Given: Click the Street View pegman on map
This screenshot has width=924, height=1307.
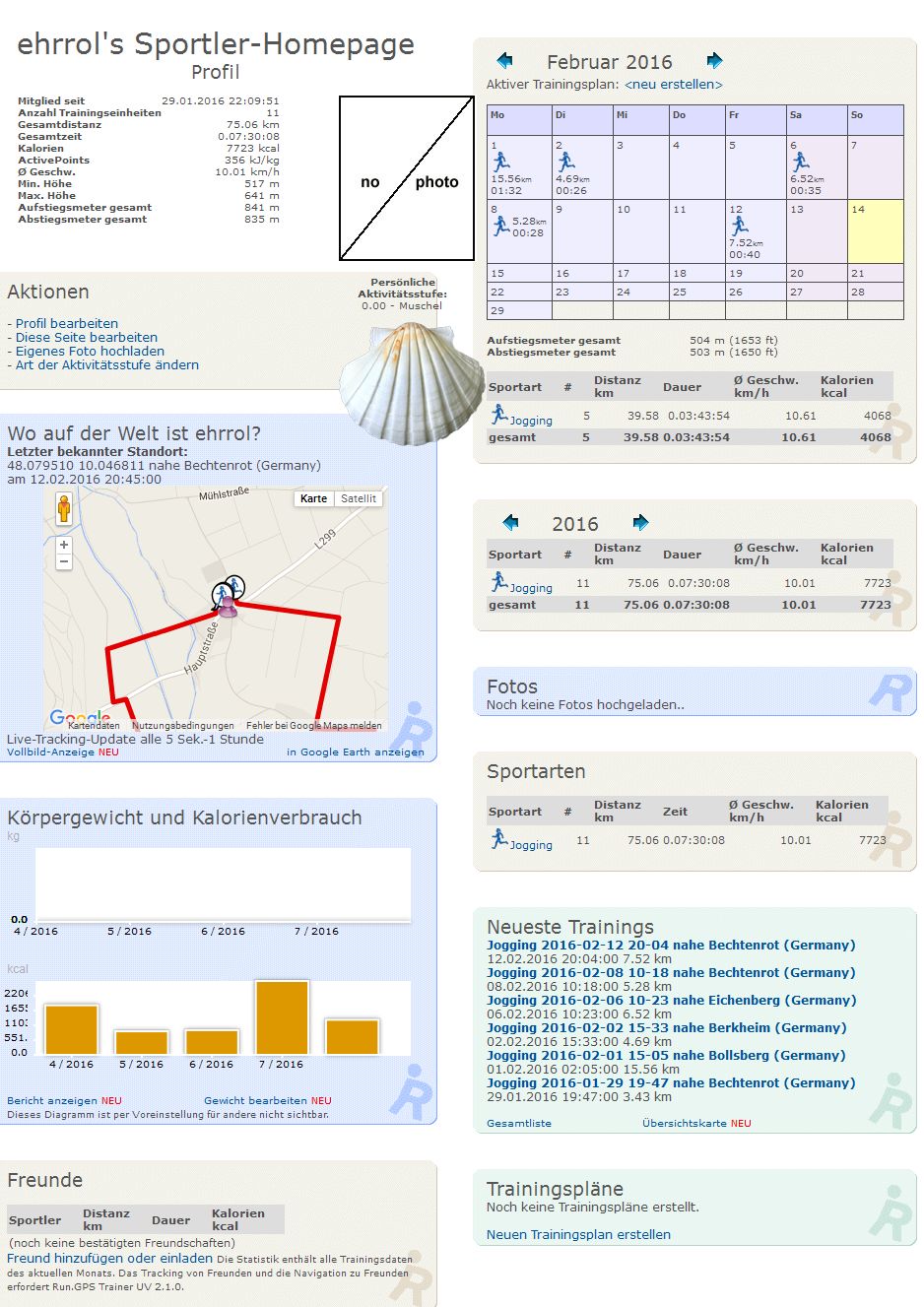Looking at the screenshot, I should [64, 509].
